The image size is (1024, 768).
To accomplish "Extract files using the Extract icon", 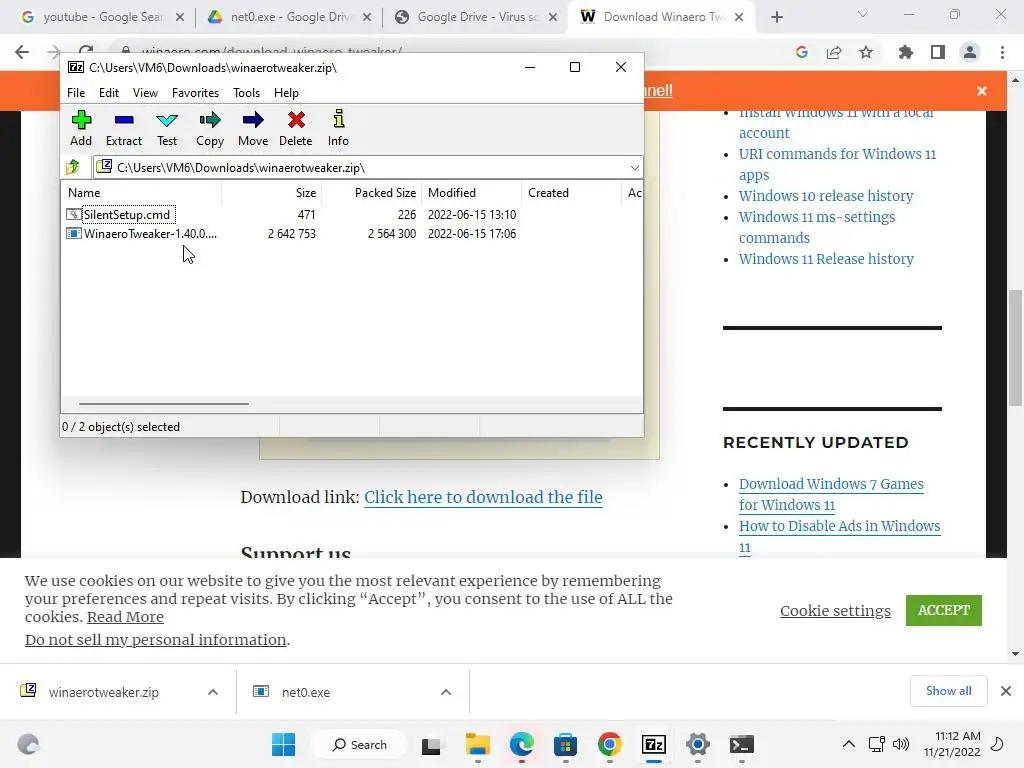I will pyautogui.click(x=123, y=129).
